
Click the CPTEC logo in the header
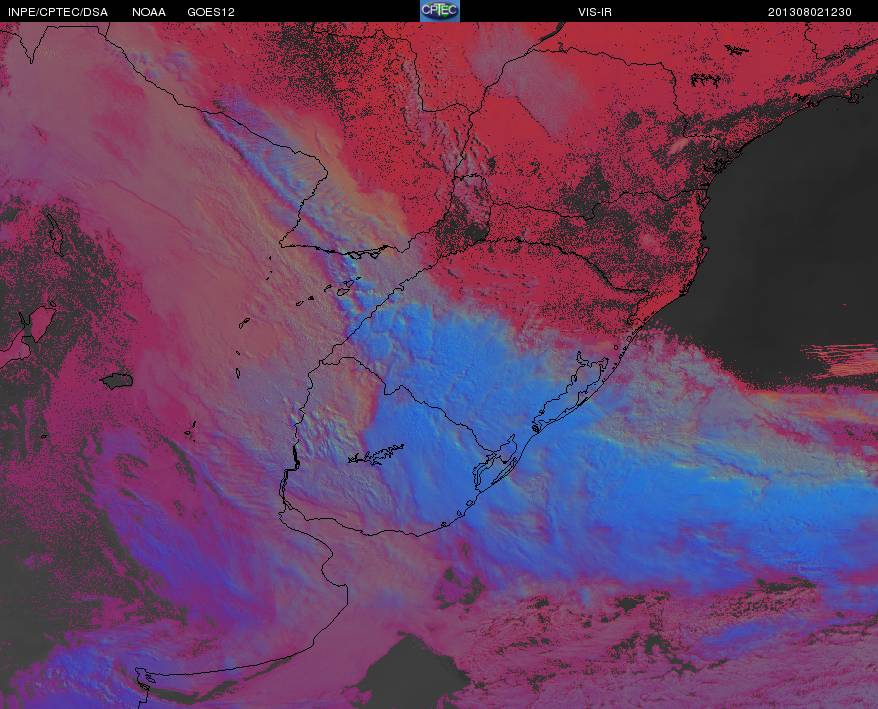point(440,11)
